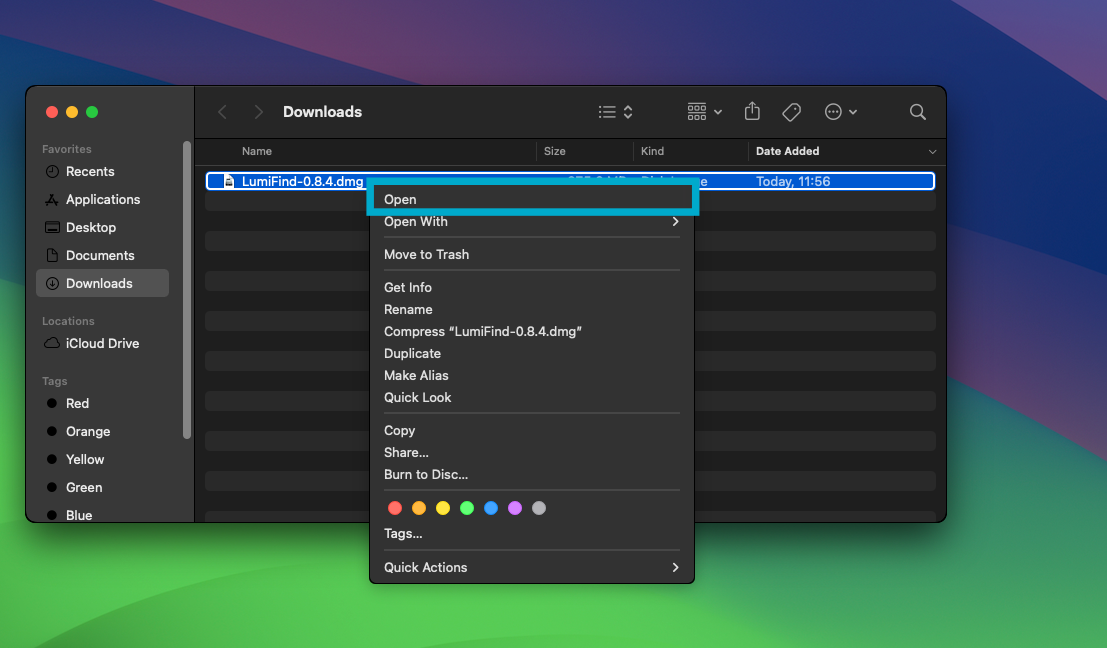Sort by the Kind column header
Screen dimensions: 1107x648
coord(652,151)
